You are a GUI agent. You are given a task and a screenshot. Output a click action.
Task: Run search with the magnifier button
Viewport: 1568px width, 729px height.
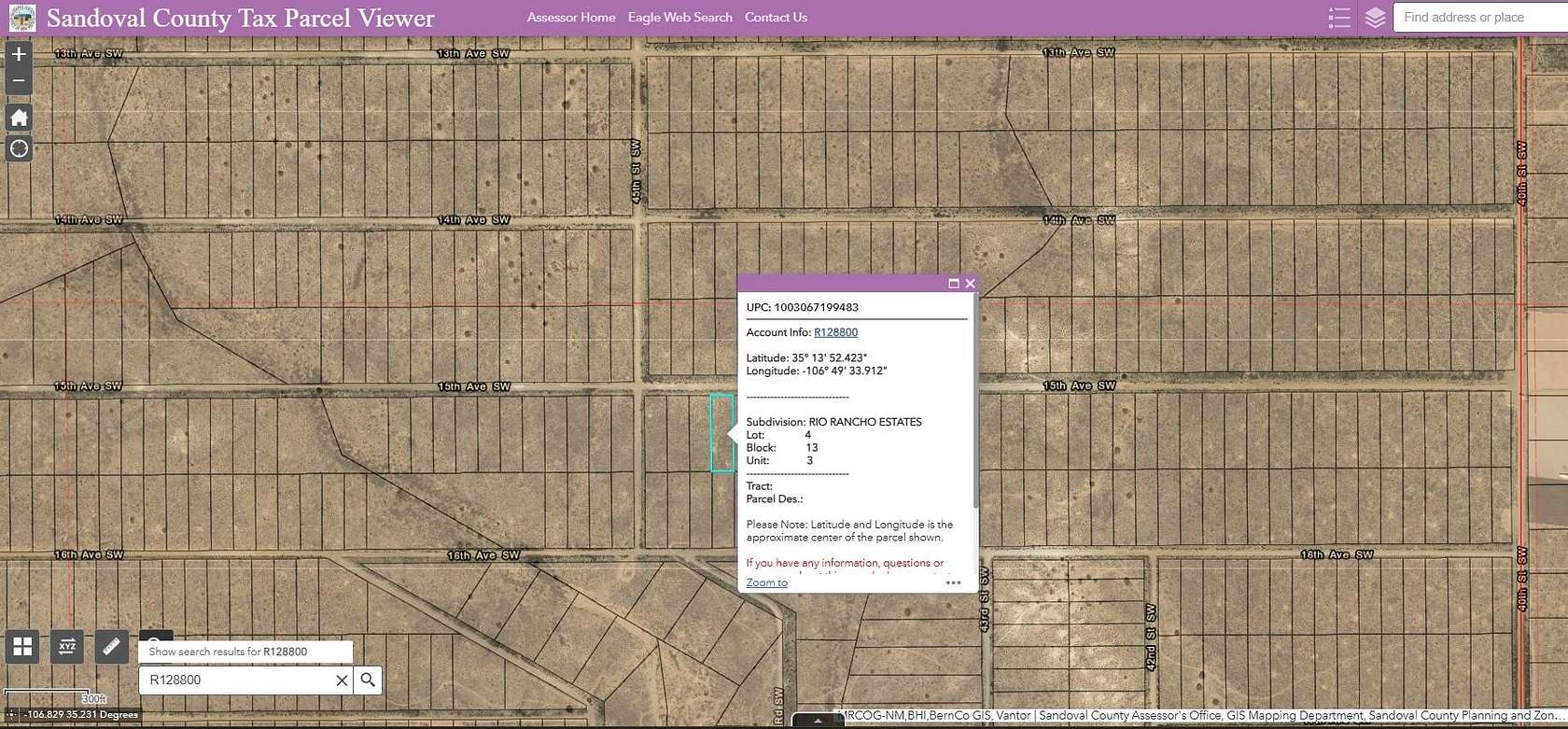pos(368,680)
